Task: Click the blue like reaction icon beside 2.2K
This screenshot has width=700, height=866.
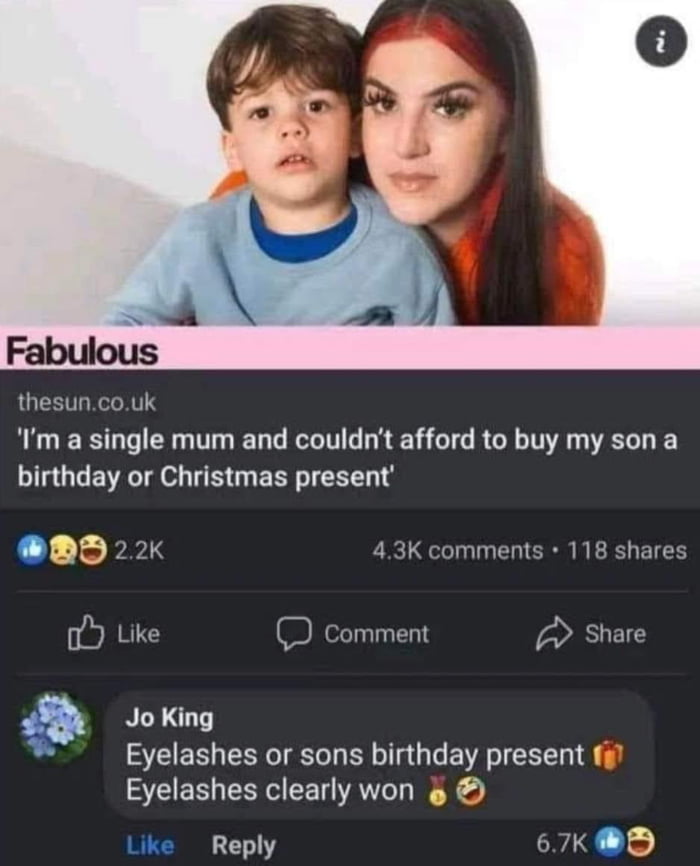Action: (x=33, y=550)
